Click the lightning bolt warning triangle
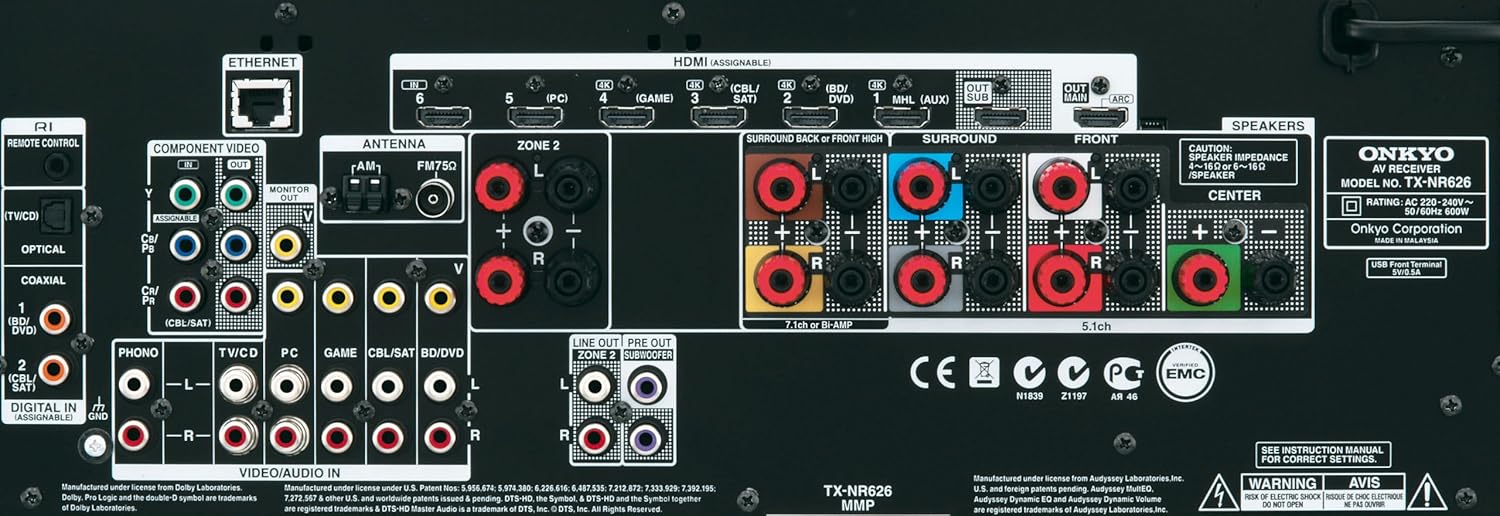This screenshot has height=516, width=1500. click(x=1218, y=491)
